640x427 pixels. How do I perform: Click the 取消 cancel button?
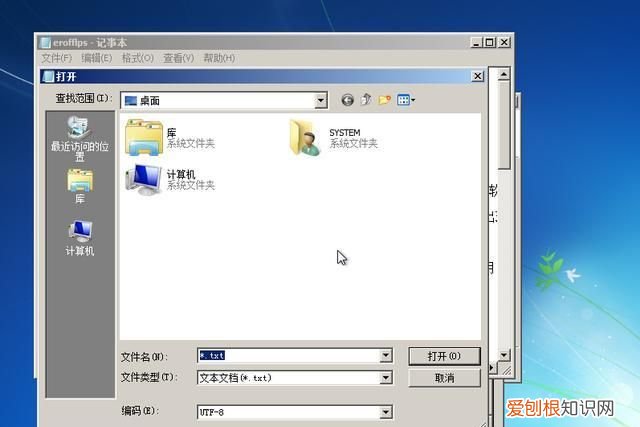click(x=444, y=378)
